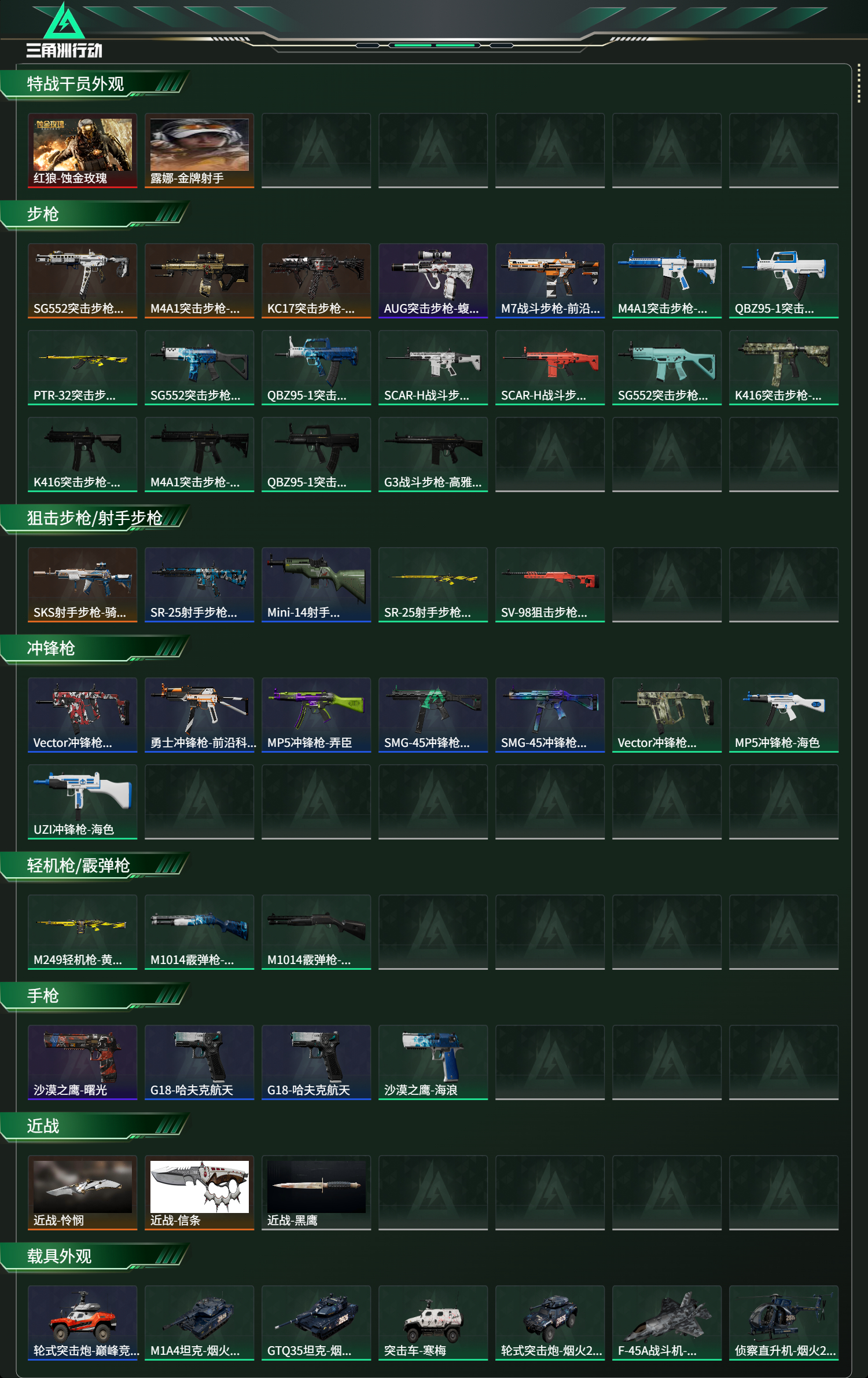
Task: Pick the red SCAR-H战斗步枪 skin
Action: [x=550, y=368]
